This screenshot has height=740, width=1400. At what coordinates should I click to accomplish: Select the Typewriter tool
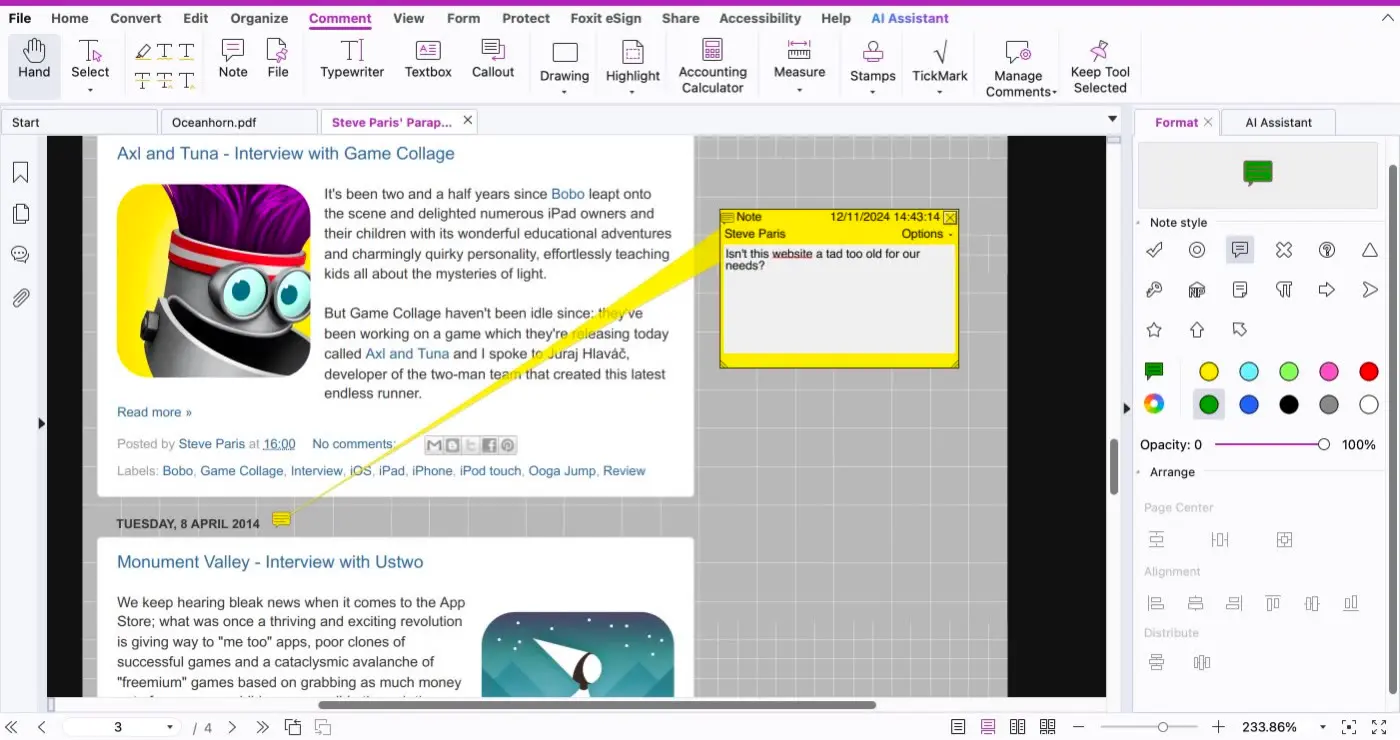coord(352,60)
